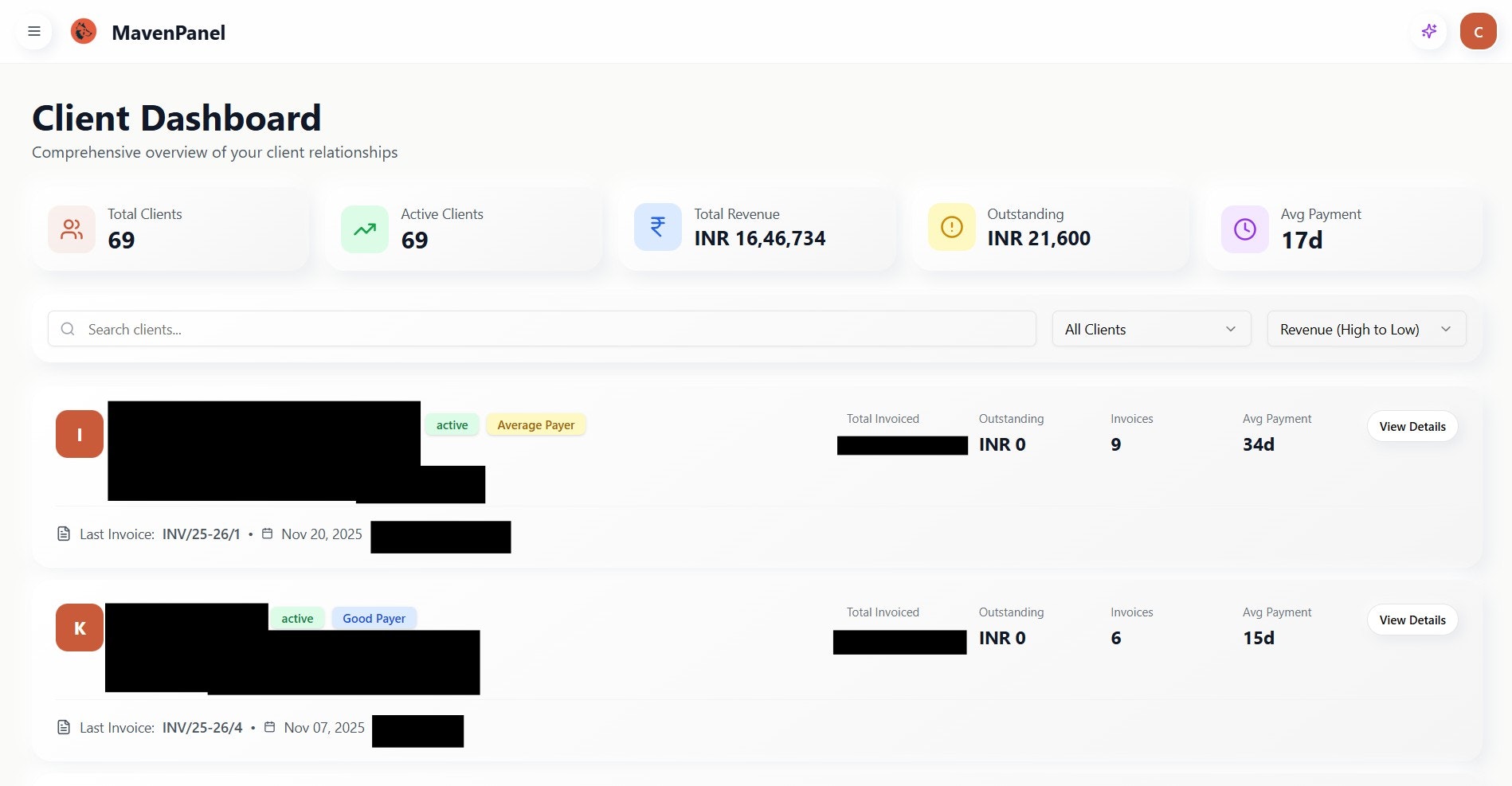Click the Avg Payment clock icon

(x=1244, y=229)
